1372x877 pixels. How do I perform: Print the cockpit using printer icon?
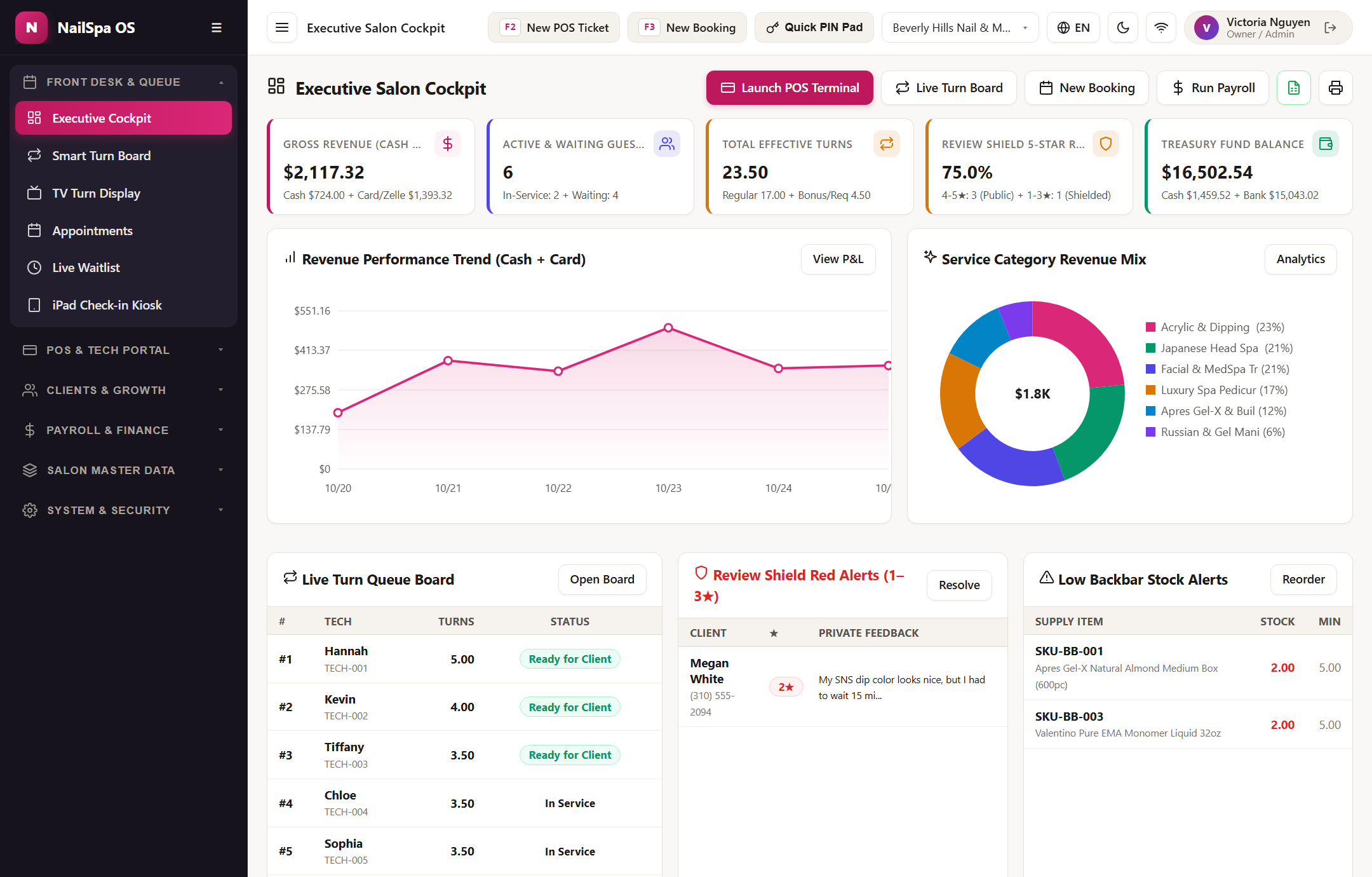pyautogui.click(x=1336, y=88)
